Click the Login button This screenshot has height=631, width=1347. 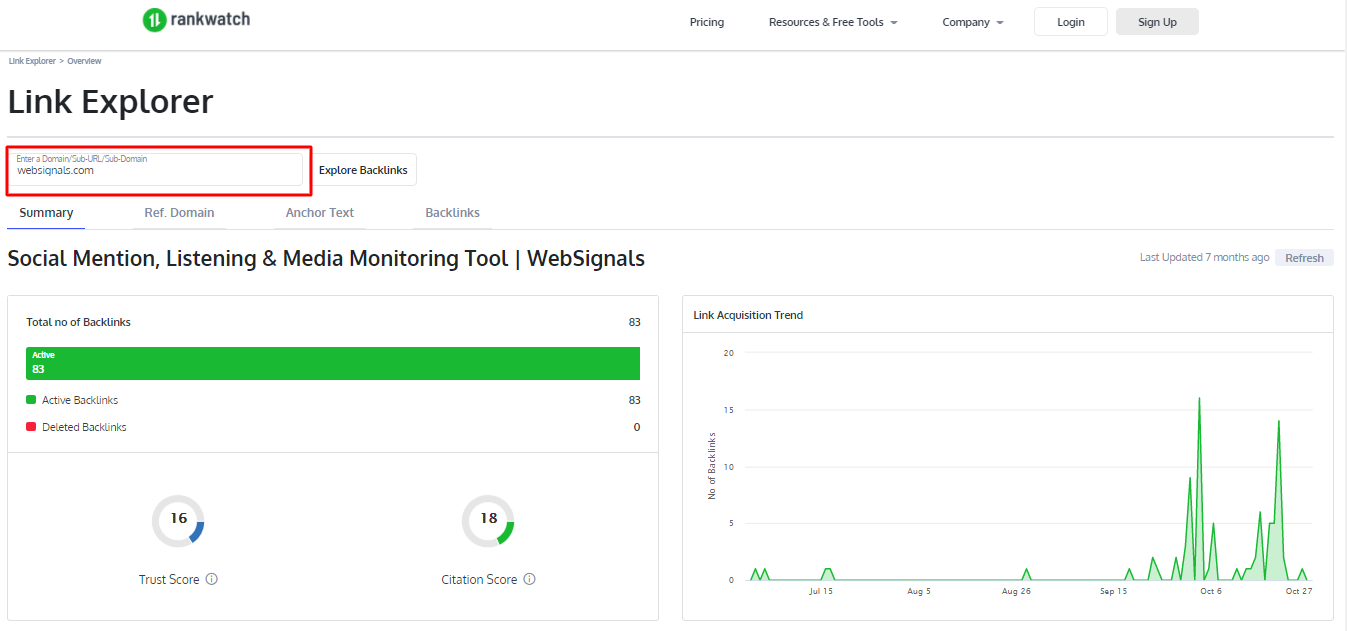(1071, 22)
